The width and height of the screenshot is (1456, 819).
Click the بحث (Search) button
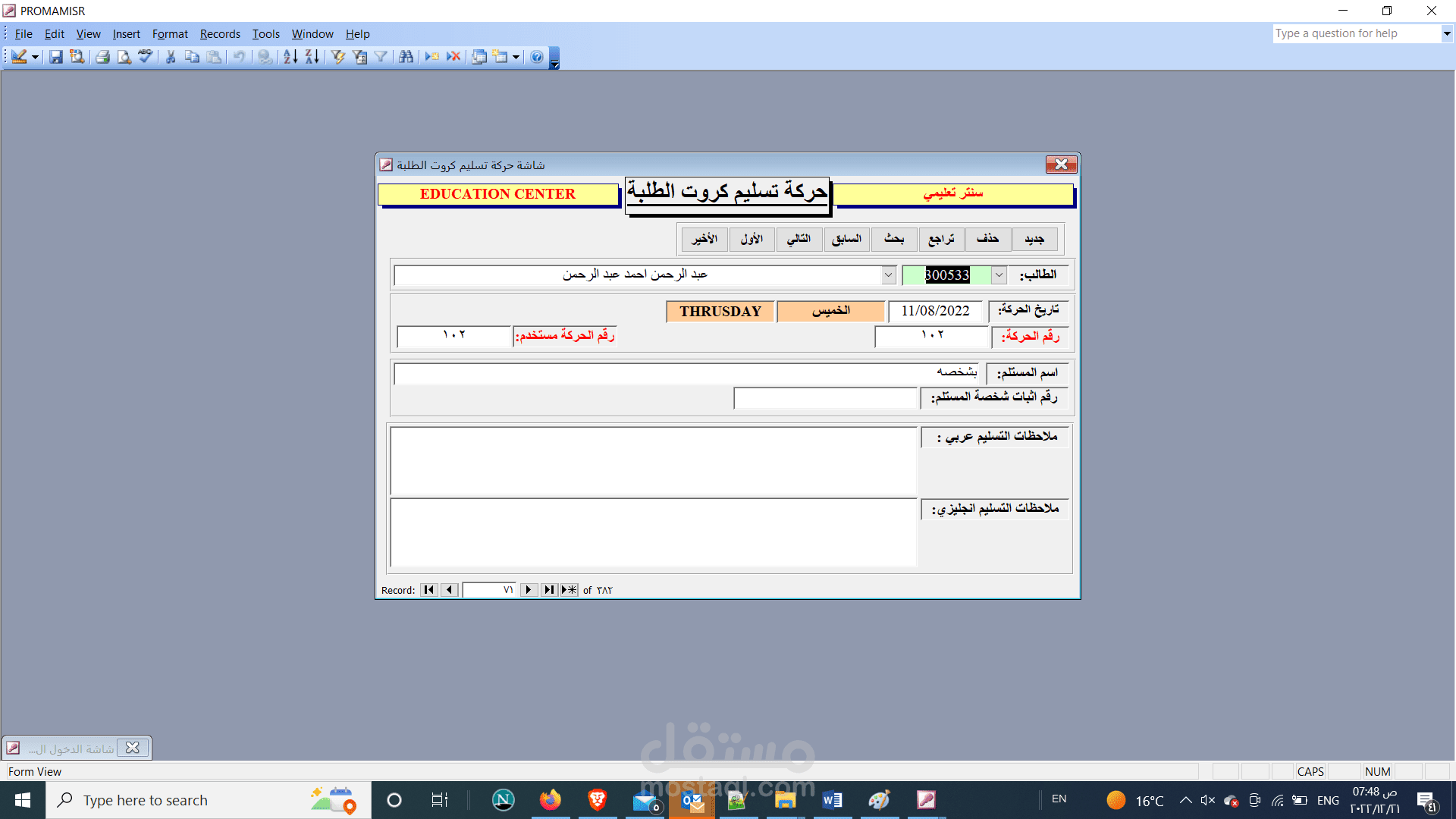click(894, 239)
